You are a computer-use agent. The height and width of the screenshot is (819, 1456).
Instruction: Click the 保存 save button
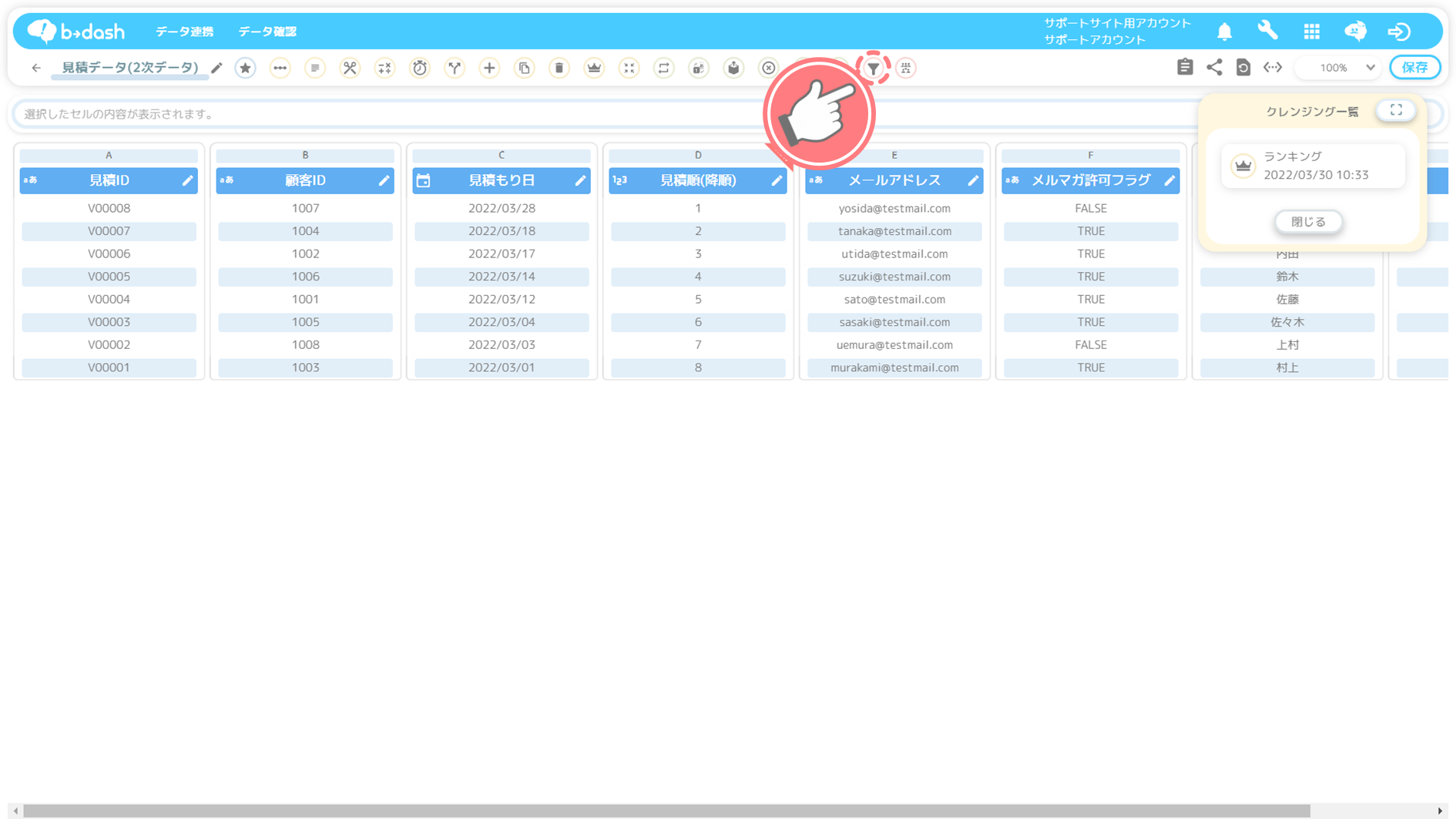1414,68
